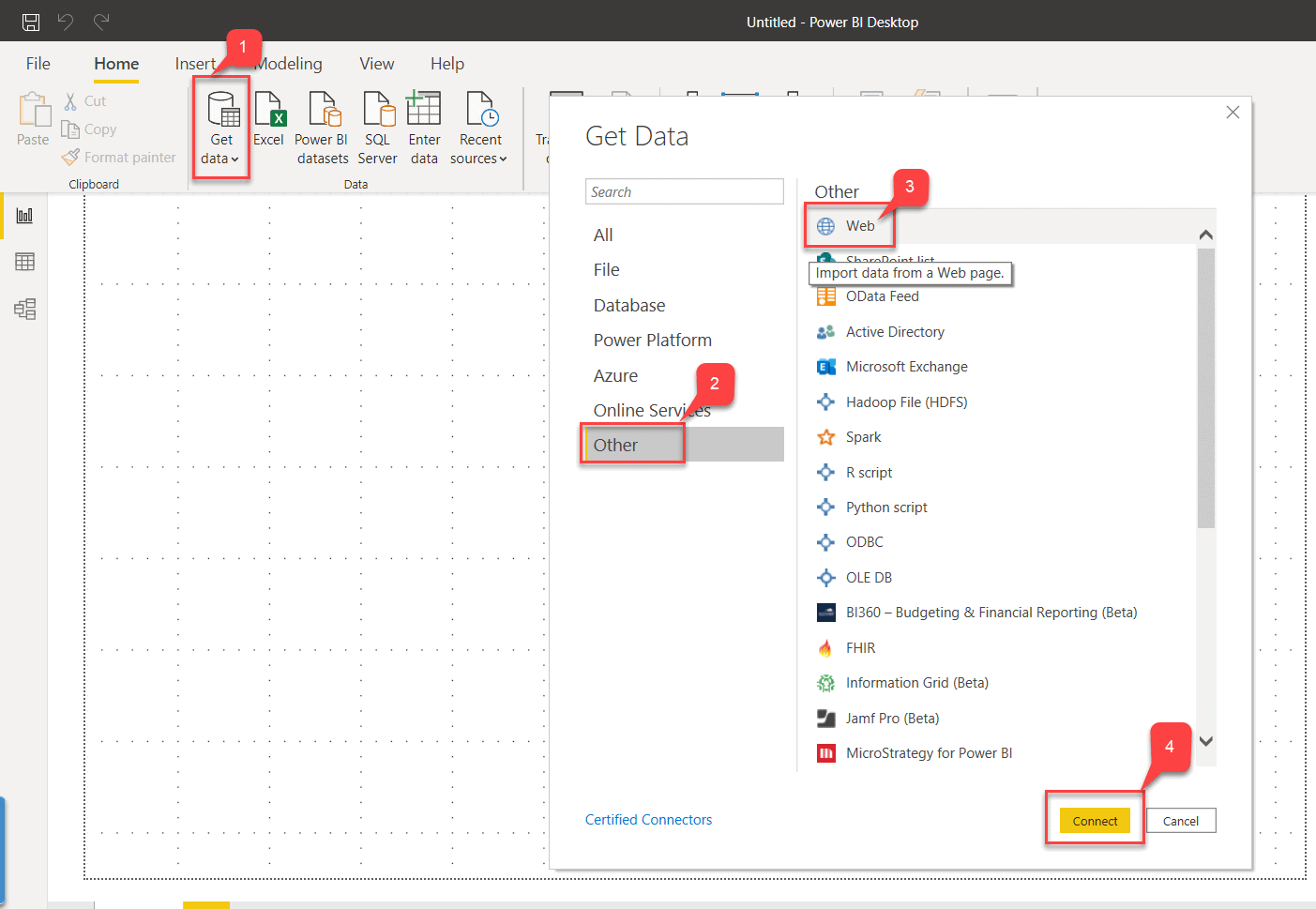Choose the Python script connector
This screenshot has height=909, width=1316.
[x=885, y=508]
